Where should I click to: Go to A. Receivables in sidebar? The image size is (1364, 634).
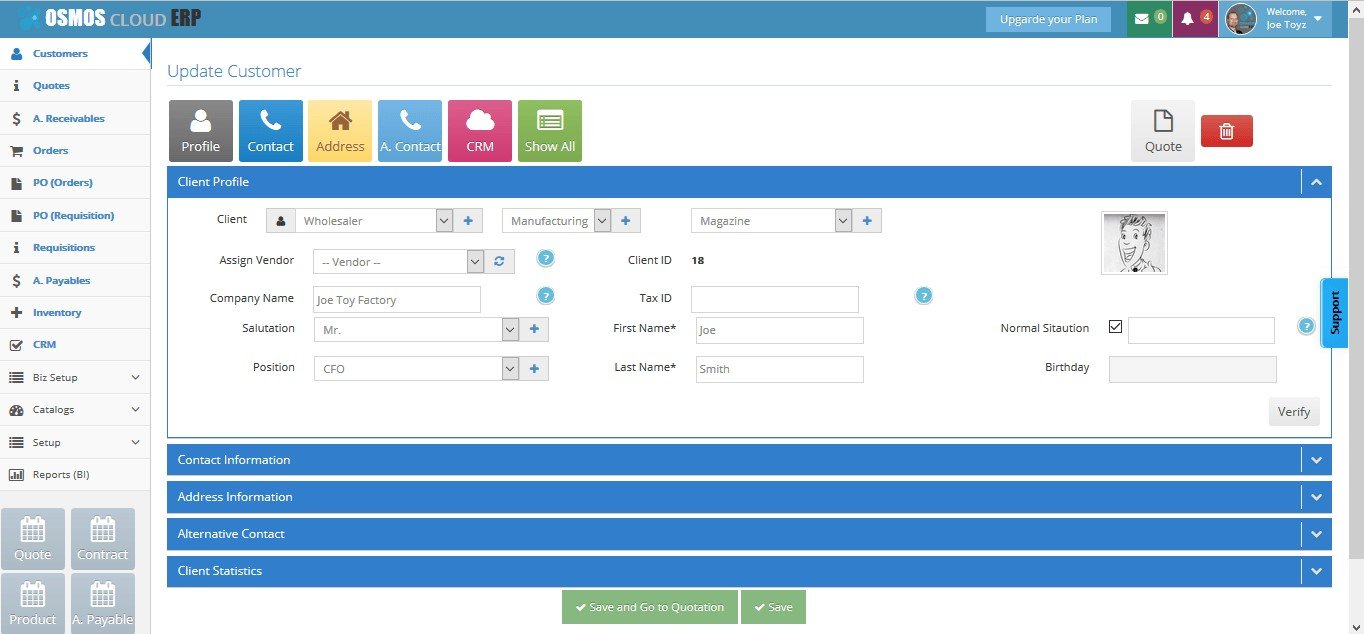tap(75, 118)
